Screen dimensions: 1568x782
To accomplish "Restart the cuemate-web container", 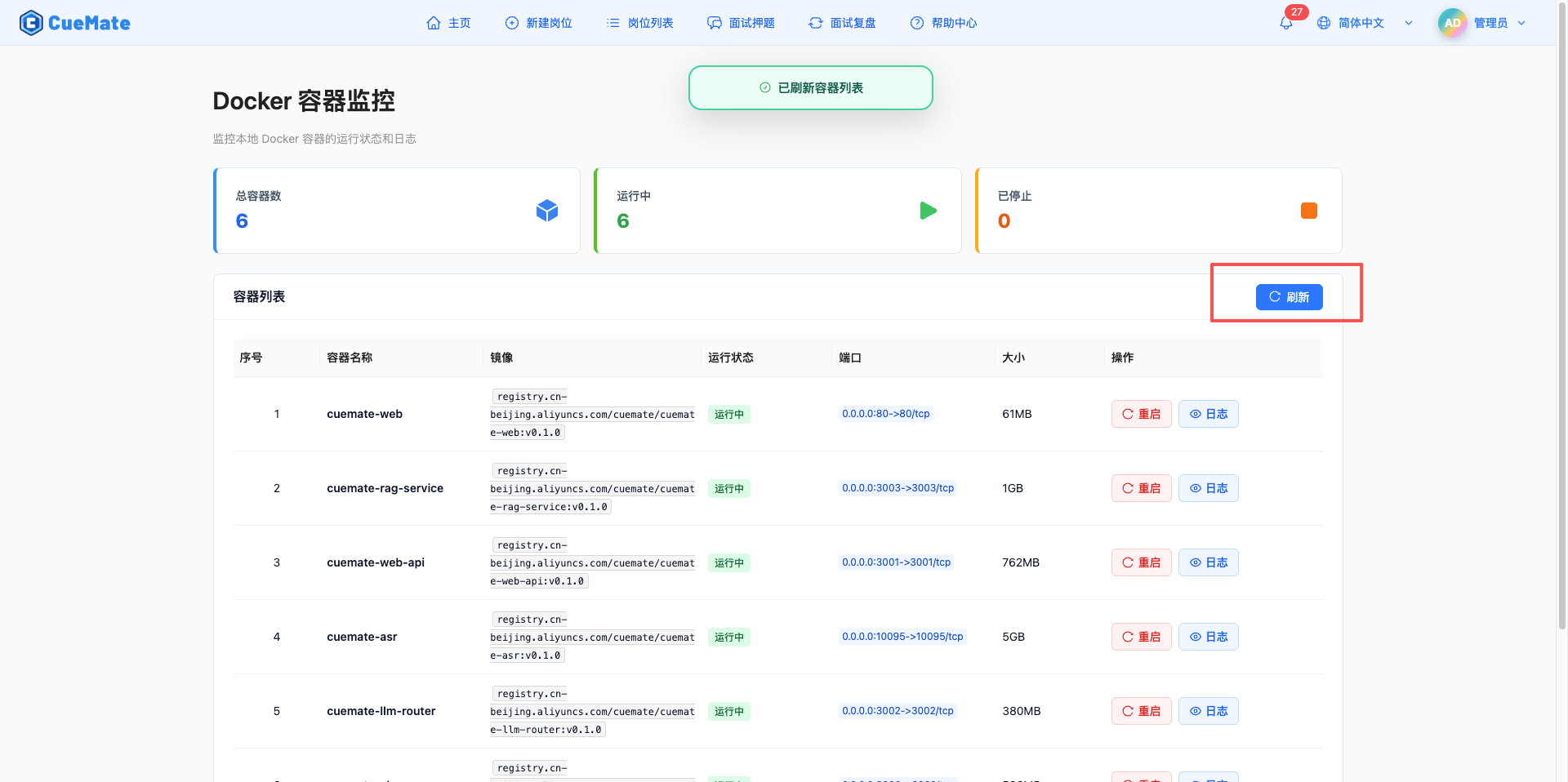I will 1141,414.
